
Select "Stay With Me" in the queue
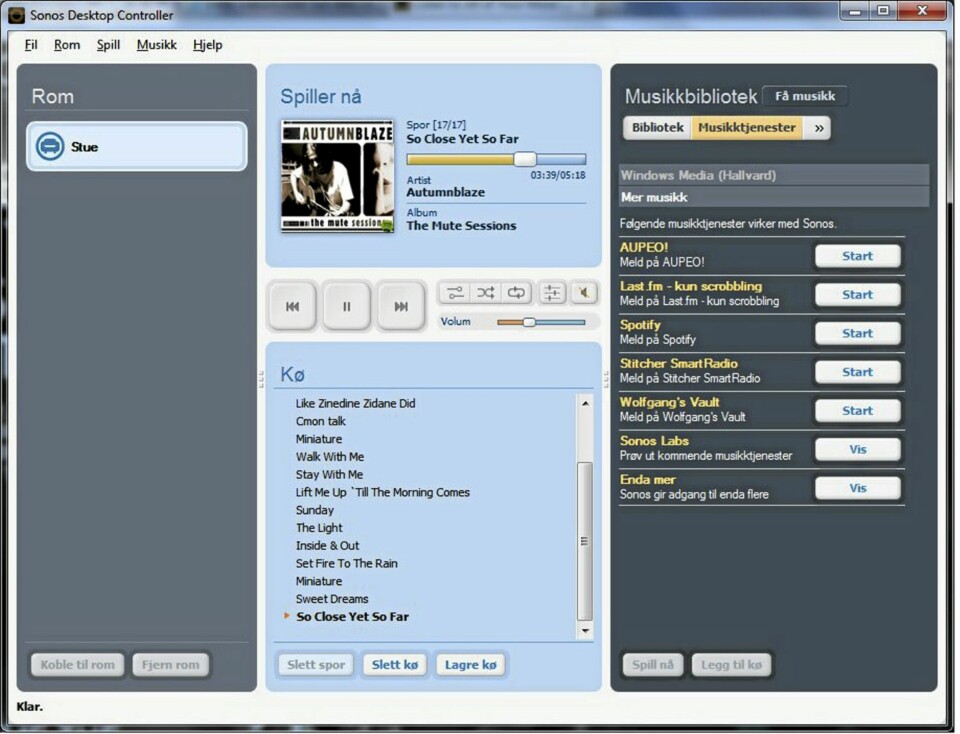[329, 474]
